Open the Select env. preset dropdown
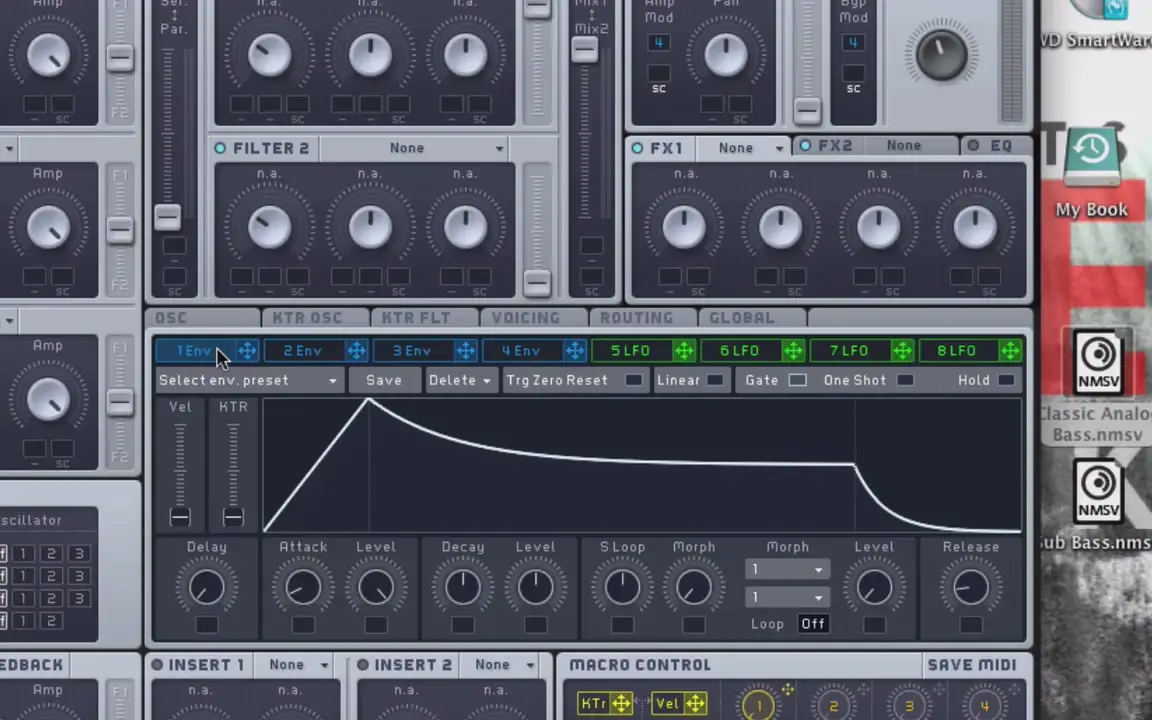1152x720 pixels. [x=249, y=381]
